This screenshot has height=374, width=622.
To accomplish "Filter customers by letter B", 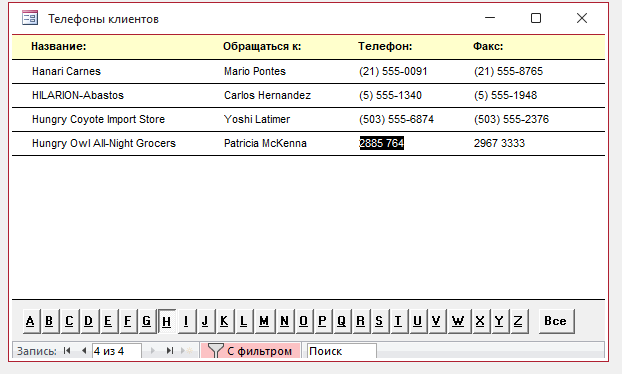I will coord(49,321).
